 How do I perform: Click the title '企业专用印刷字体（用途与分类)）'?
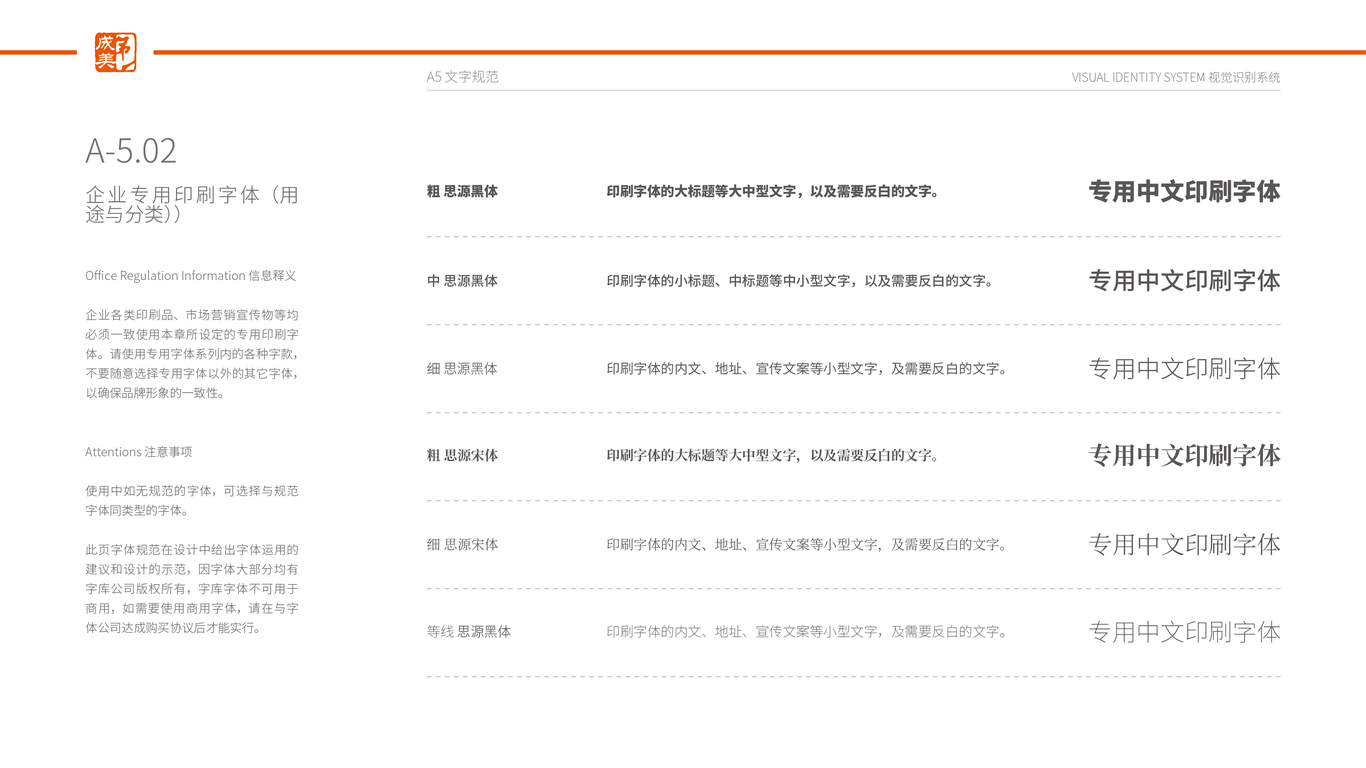(192, 204)
